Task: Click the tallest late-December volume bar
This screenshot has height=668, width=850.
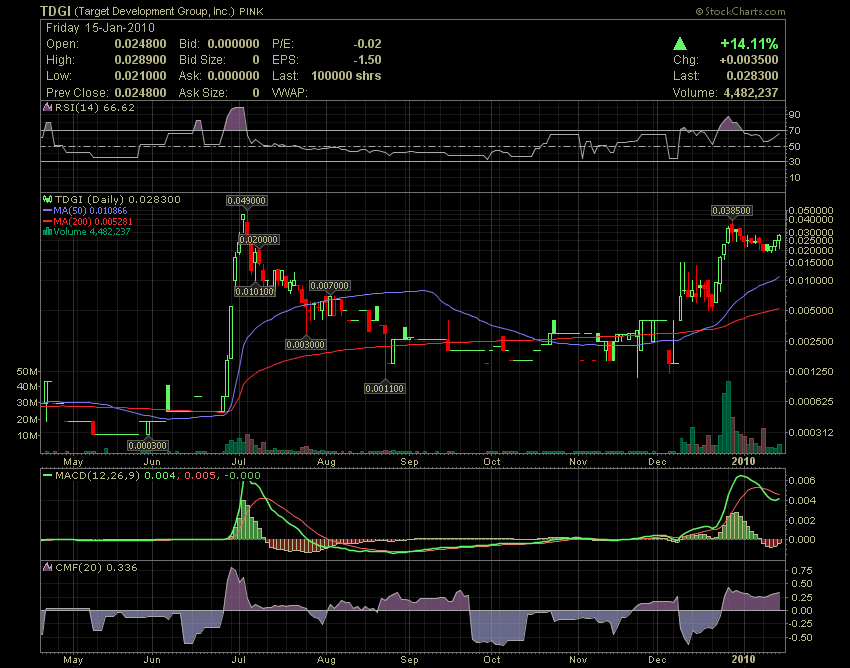Action: point(728,417)
